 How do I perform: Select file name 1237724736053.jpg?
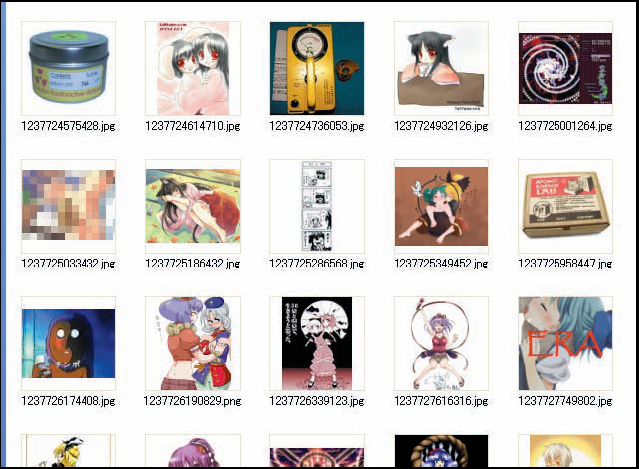(x=317, y=126)
